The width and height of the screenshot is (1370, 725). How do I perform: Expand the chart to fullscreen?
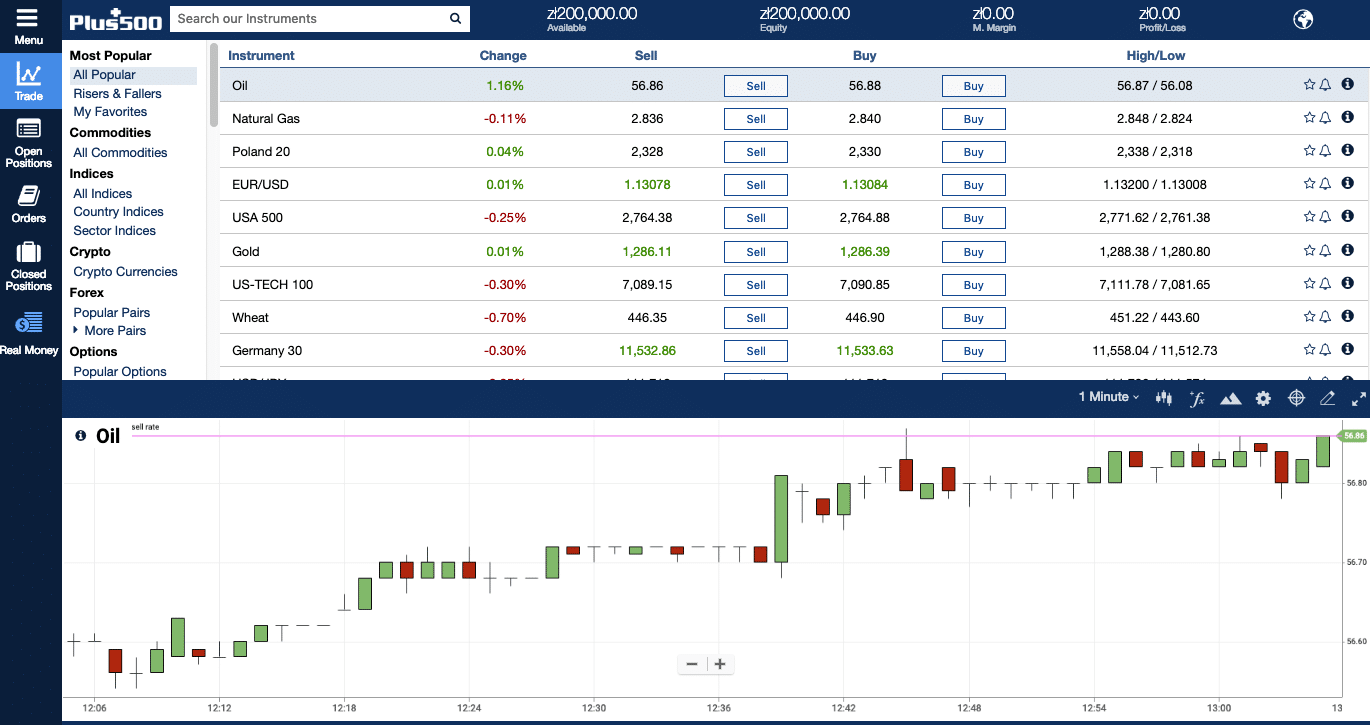point(1358,398)
